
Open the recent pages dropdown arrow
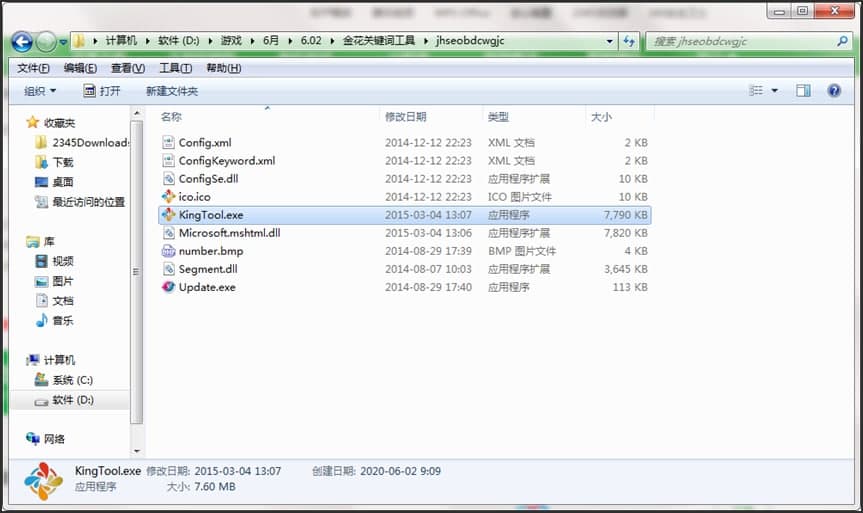[63, 42]
